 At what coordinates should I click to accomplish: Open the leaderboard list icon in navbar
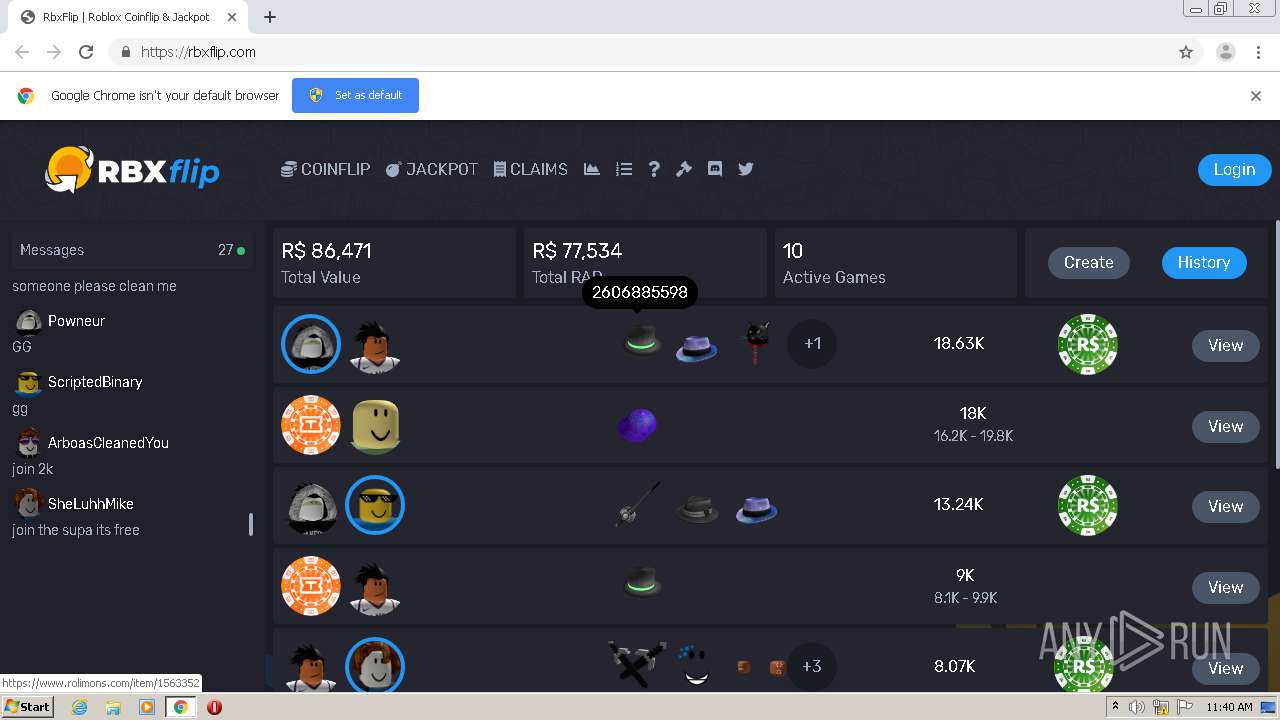tap(624, 169)
